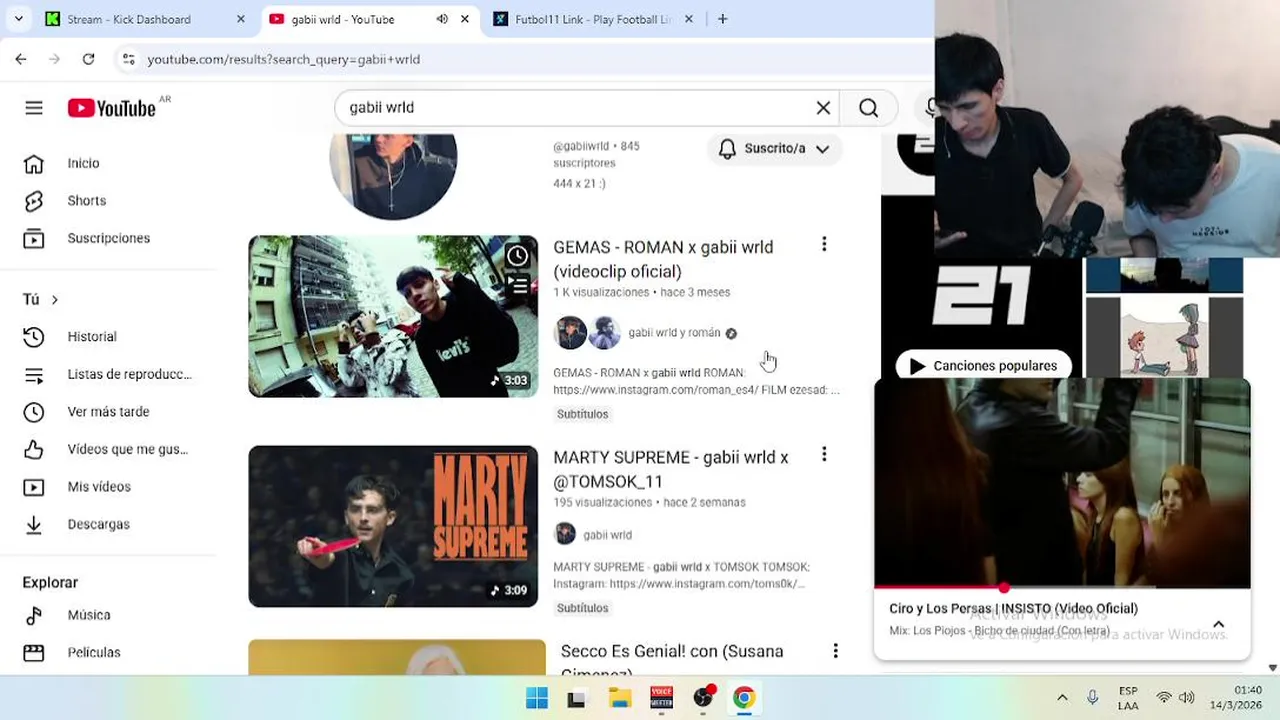Open the Secco Es Genial video title
This screenshot has width=1280, height=720.
point(672,661)
